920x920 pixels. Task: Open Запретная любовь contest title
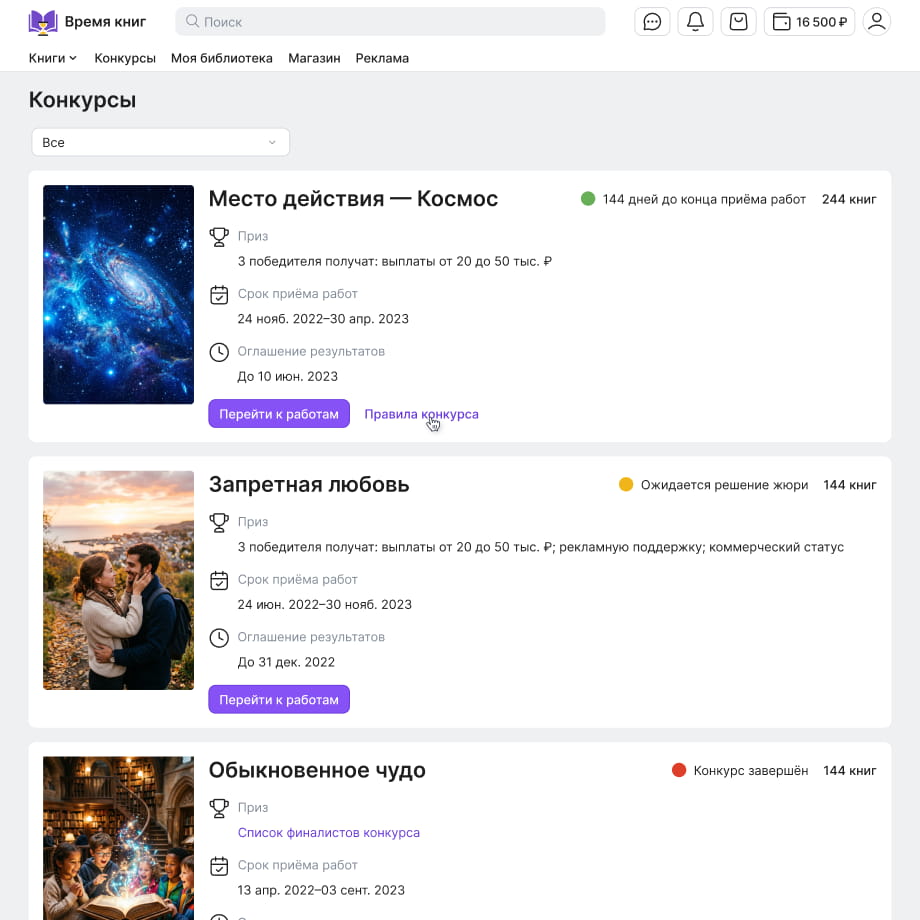[x=309, y=485]
